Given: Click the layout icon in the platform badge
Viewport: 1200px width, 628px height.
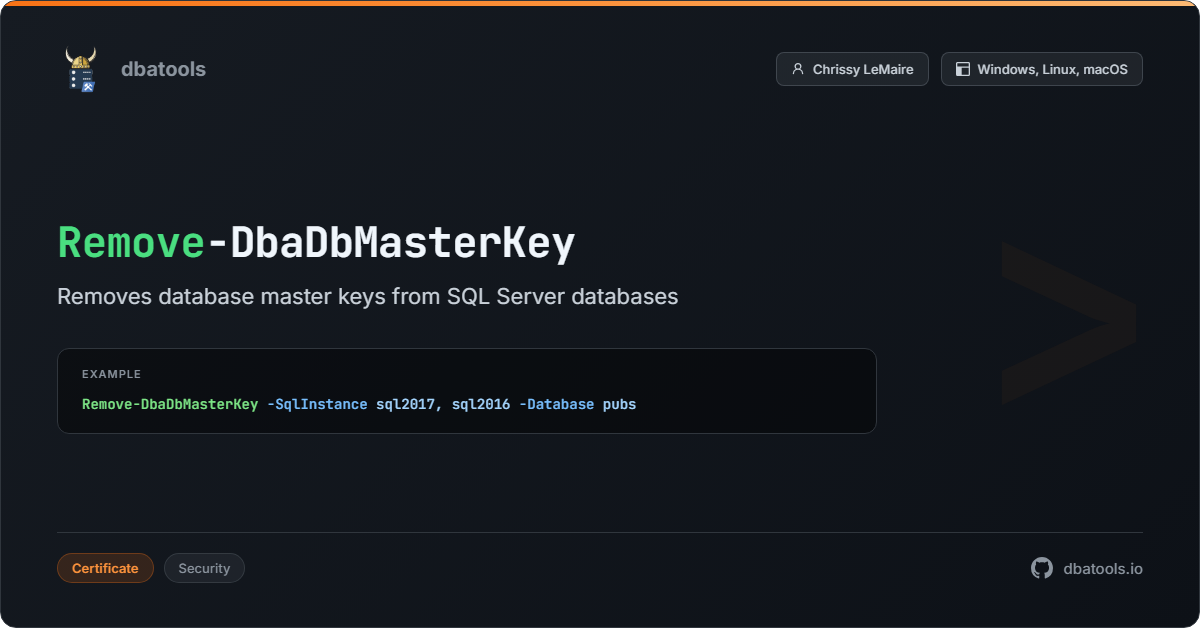Looking at the screenshot, I should coord(963,69).
